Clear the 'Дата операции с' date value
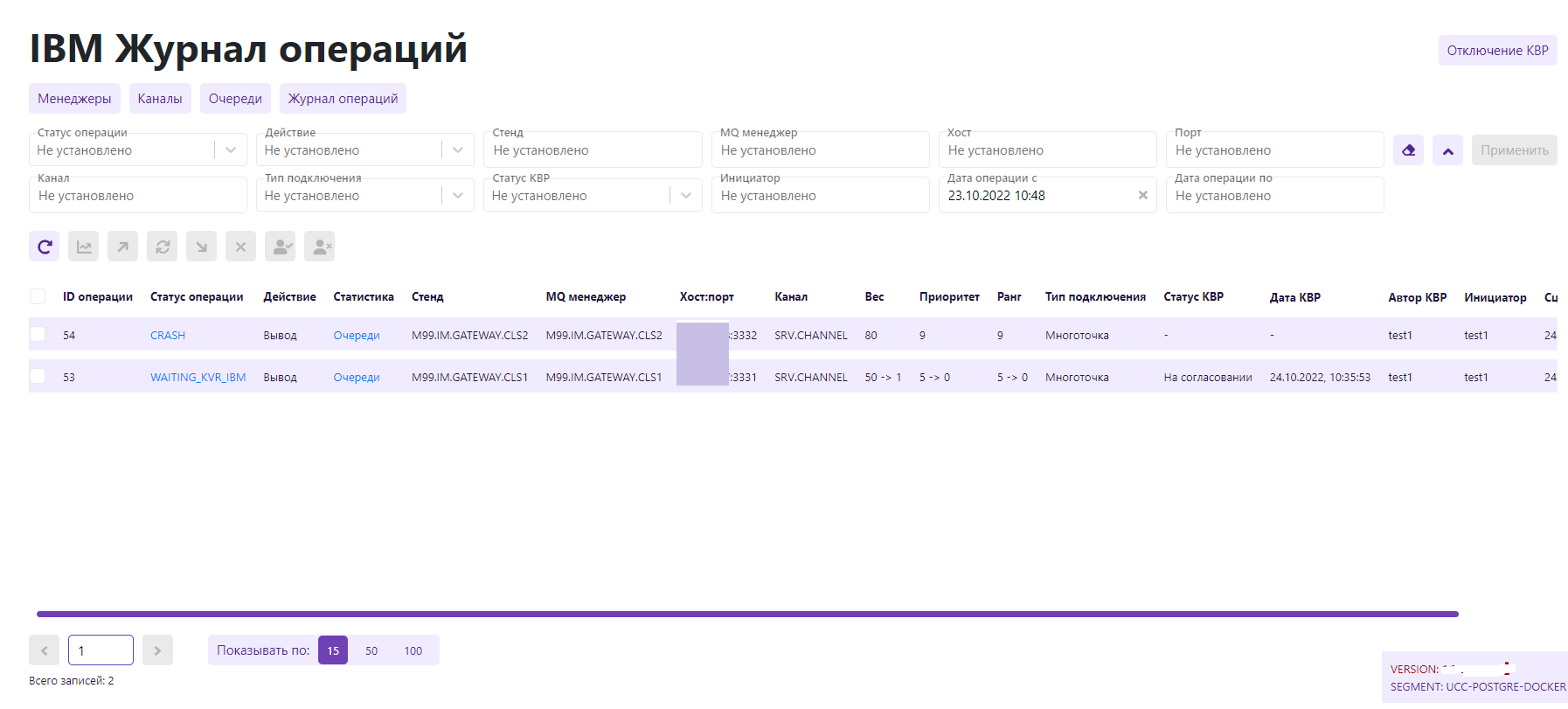 pyautogui.click(x=1142, y=196)
